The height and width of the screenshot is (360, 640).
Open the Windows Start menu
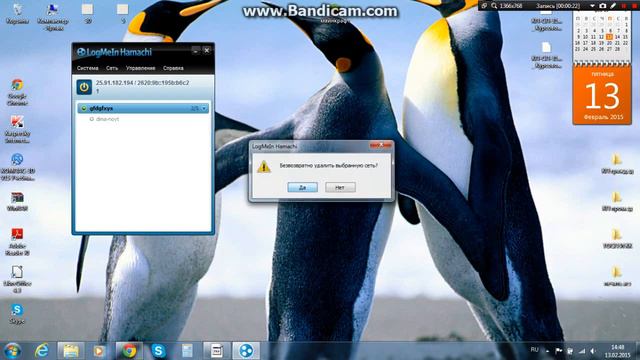[12, 351]
